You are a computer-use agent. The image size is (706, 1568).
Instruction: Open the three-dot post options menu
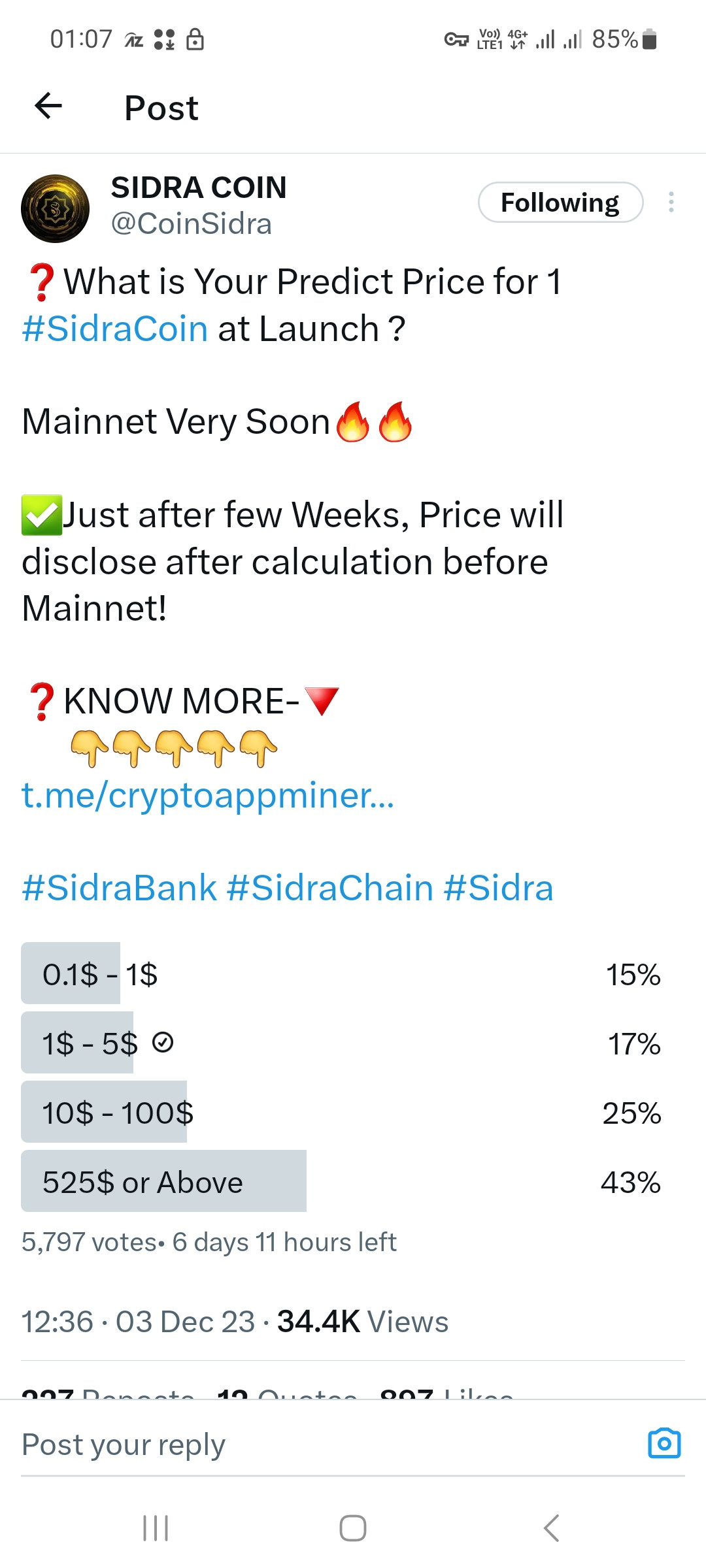pyautogui.click(x=671, y=203)
